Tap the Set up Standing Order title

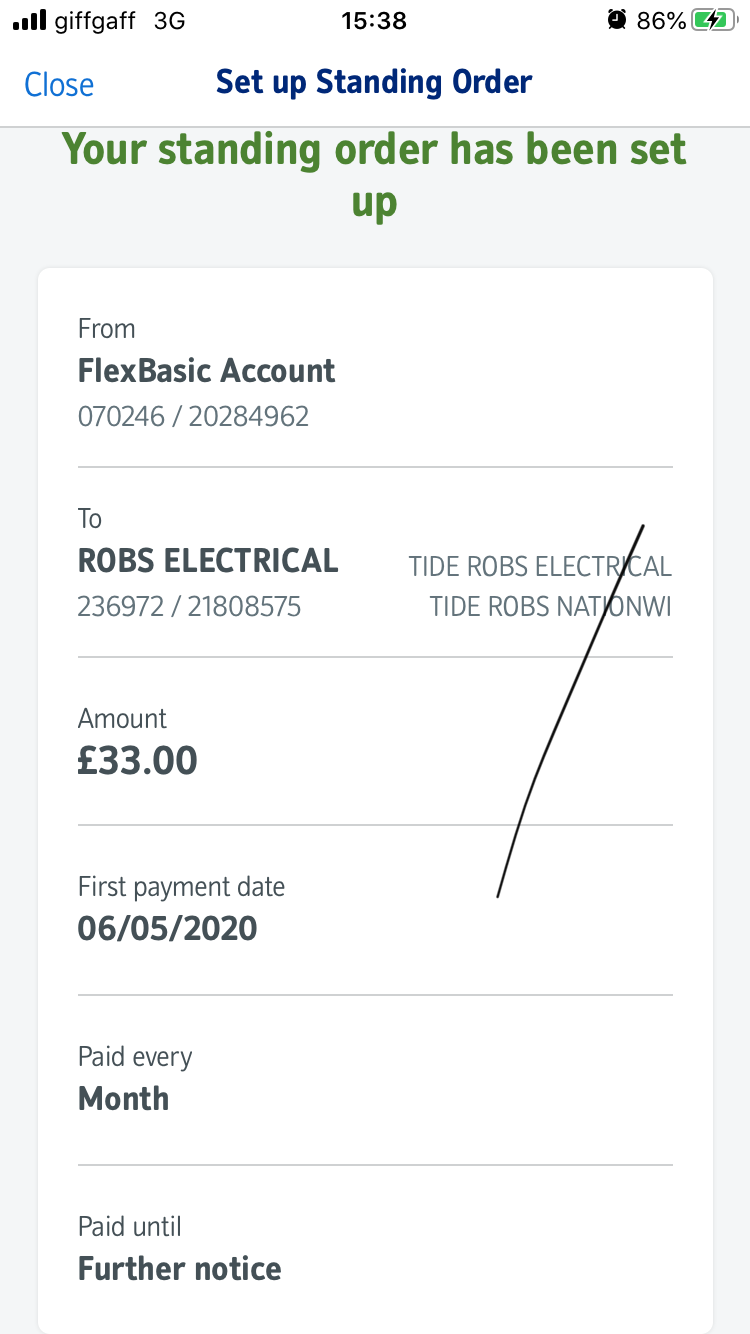[x=374, y=82]
